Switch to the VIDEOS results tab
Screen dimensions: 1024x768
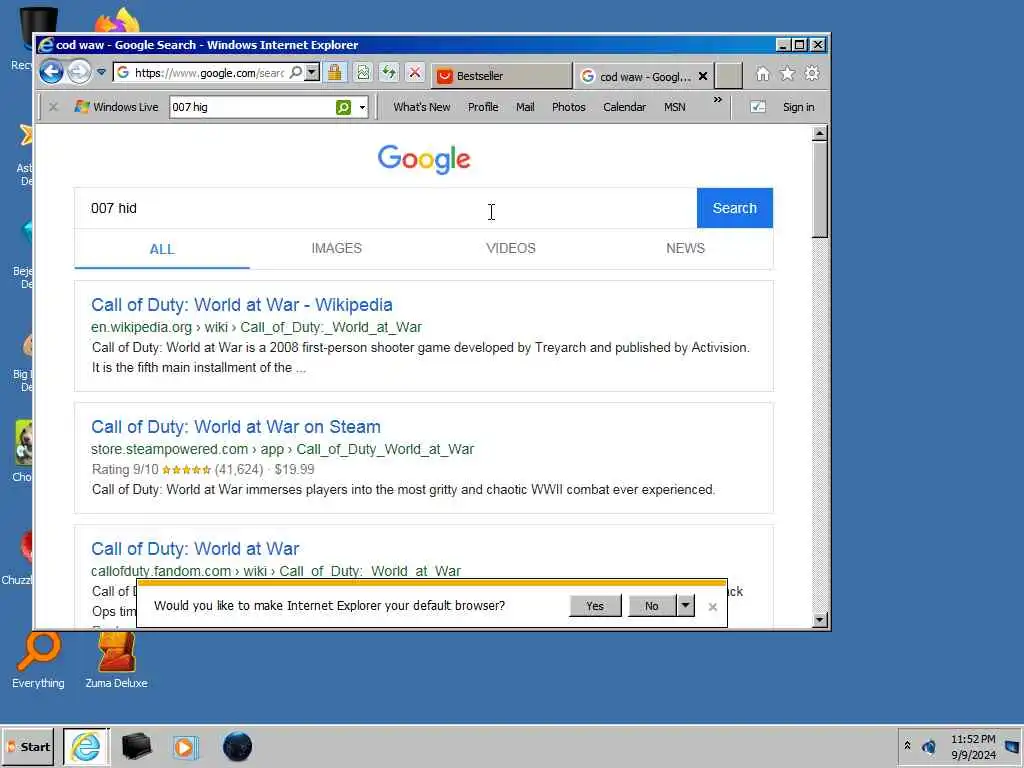point(511,248)
